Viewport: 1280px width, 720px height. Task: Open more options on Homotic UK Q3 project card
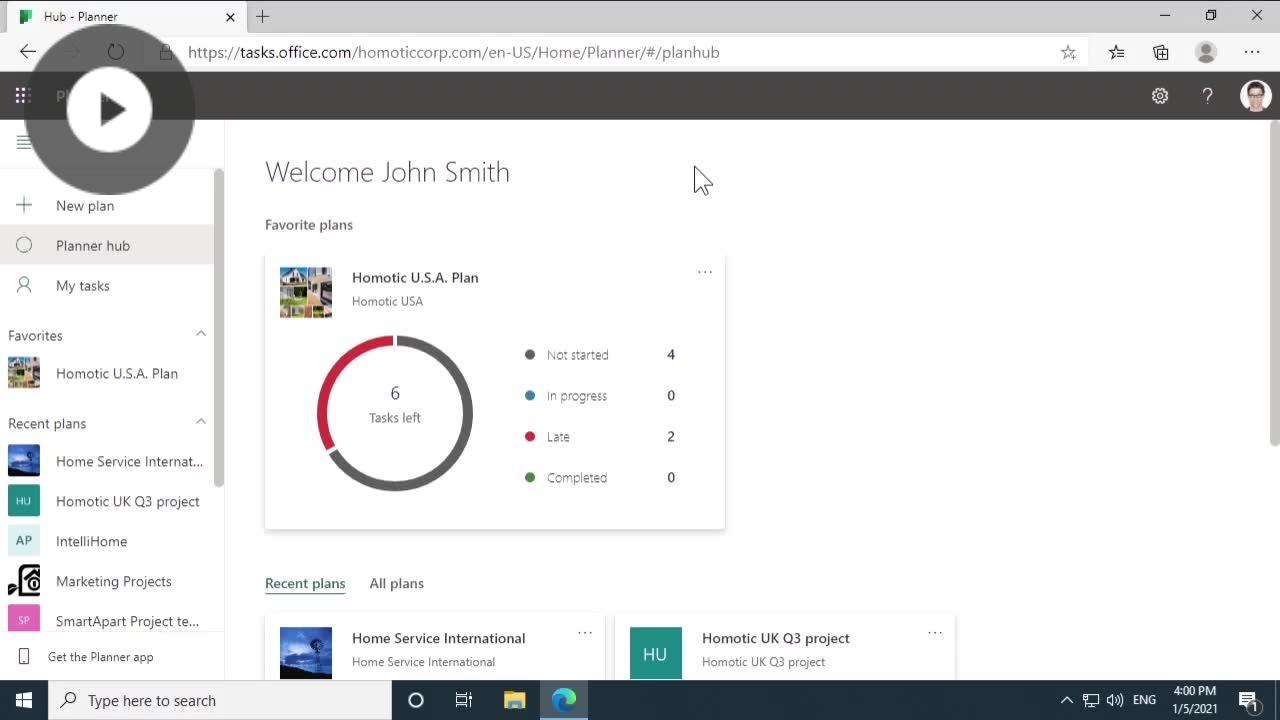point(935,633)
